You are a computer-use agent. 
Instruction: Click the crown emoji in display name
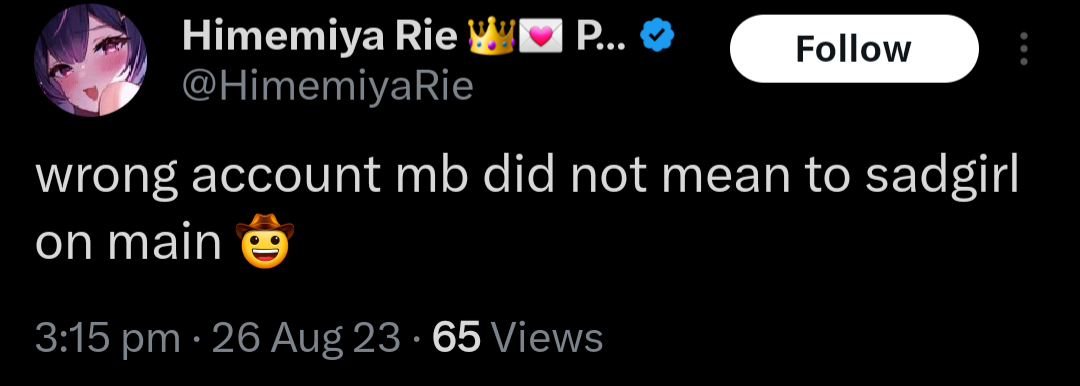[492, 37]
